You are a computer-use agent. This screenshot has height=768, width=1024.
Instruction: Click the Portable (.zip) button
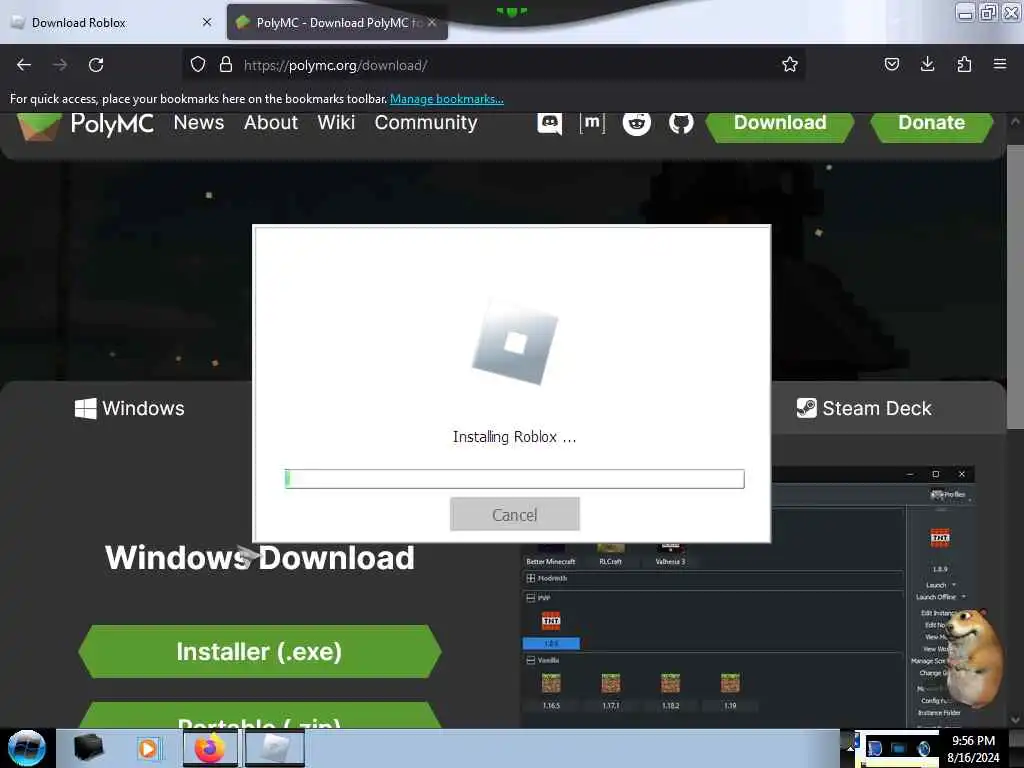[x=259, y=716]
